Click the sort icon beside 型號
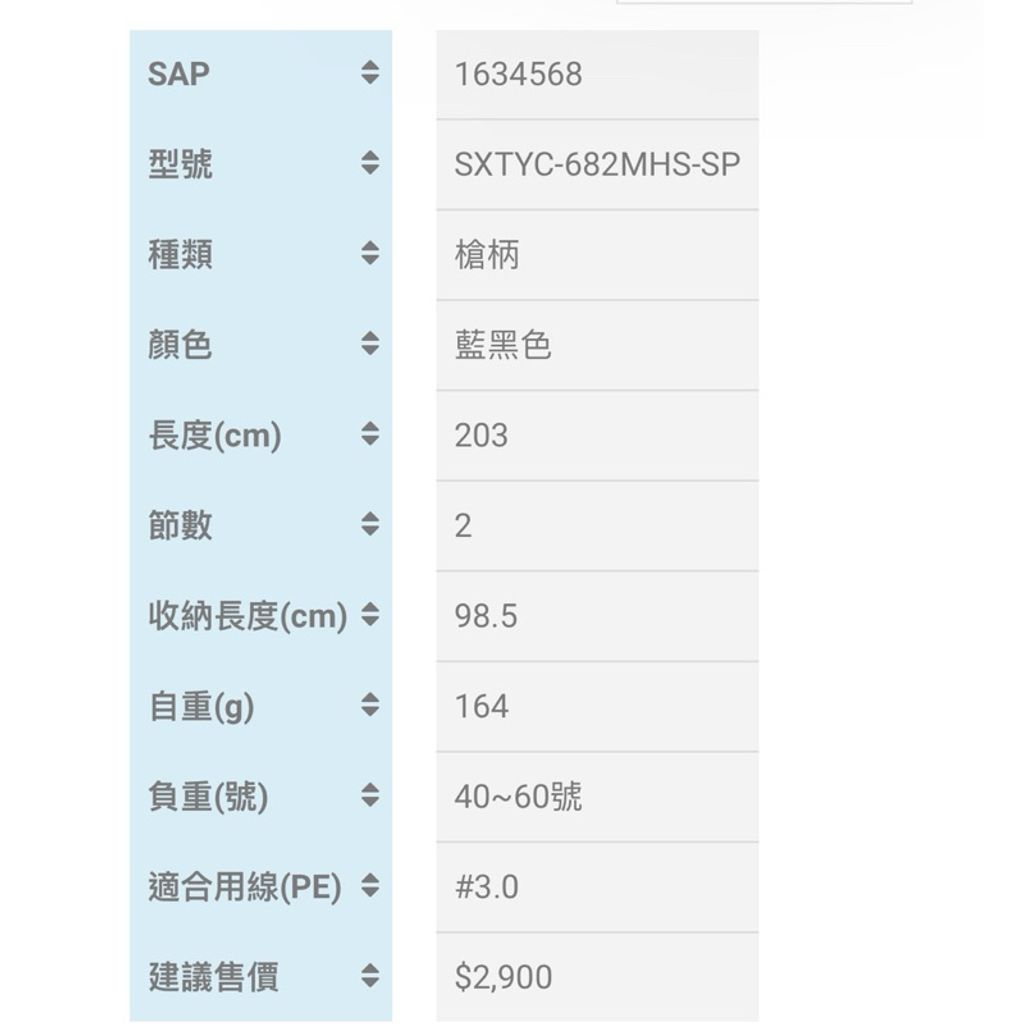Screen dimensions: 1024x1024 click(x=370, y=163)
